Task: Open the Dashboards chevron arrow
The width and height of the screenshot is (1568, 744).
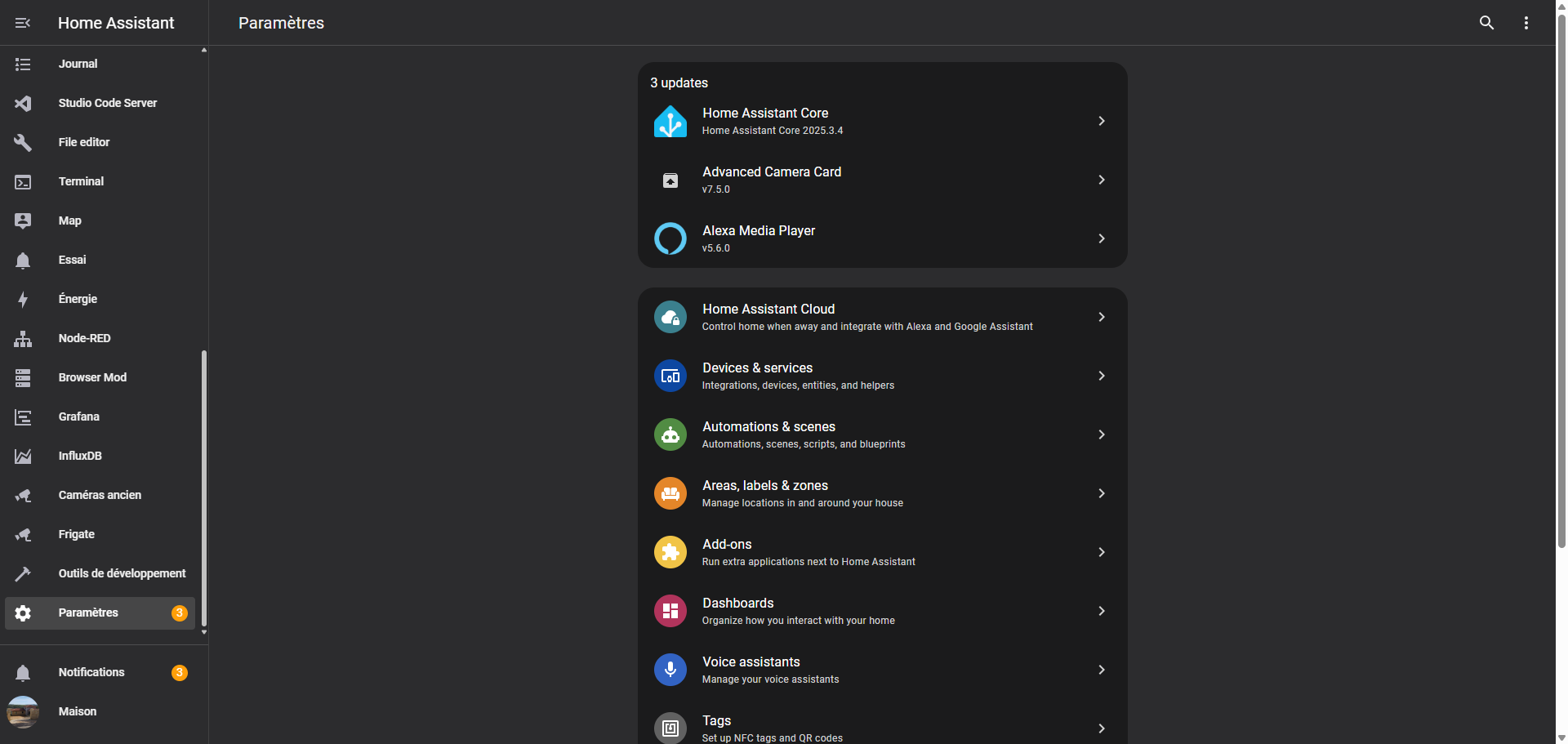Action: coord(1102,611)
